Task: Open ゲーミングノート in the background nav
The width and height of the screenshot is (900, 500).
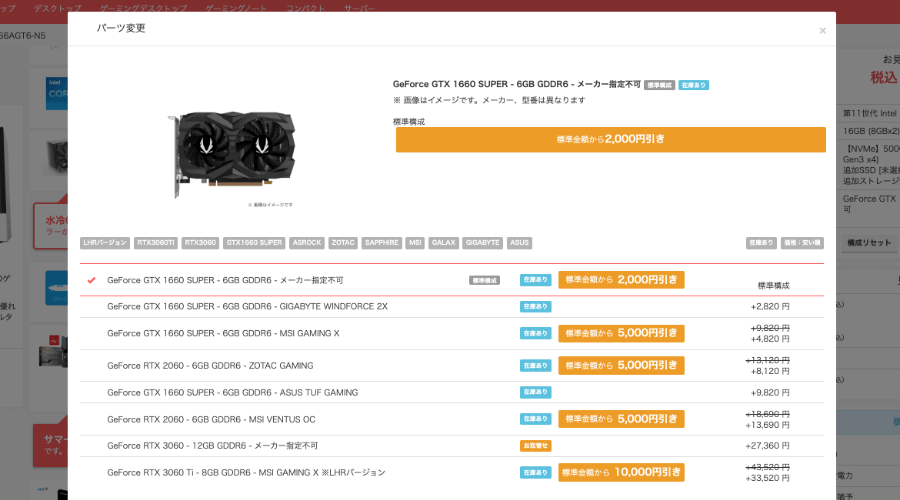Action: click(236, 8)
